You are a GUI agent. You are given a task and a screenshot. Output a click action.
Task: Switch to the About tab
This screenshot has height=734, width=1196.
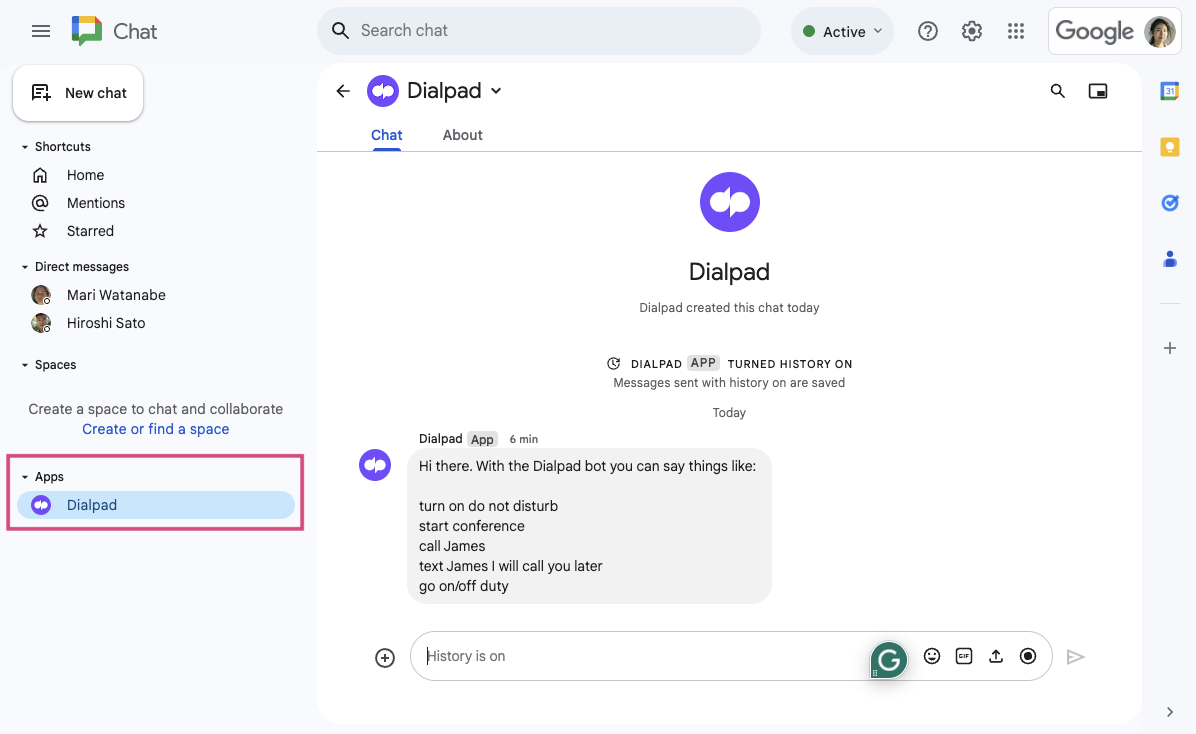pos(462,135)
